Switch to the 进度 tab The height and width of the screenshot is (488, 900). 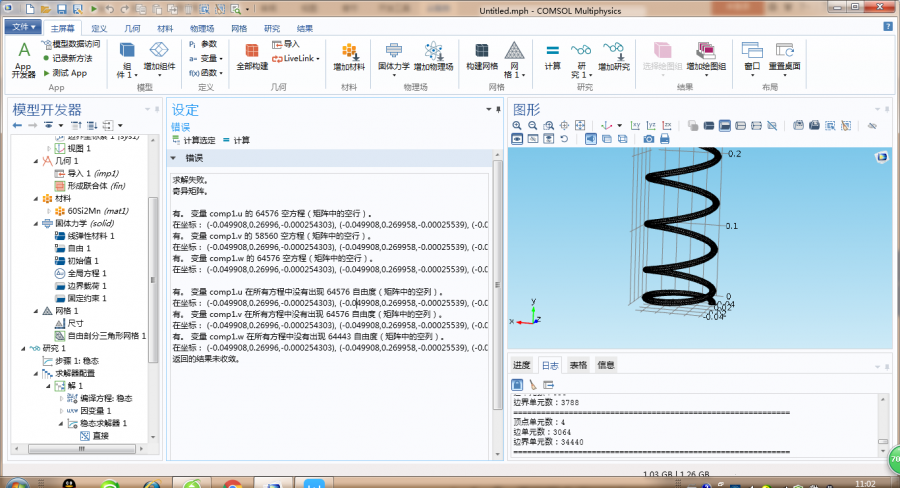click(x=521, y=365)
